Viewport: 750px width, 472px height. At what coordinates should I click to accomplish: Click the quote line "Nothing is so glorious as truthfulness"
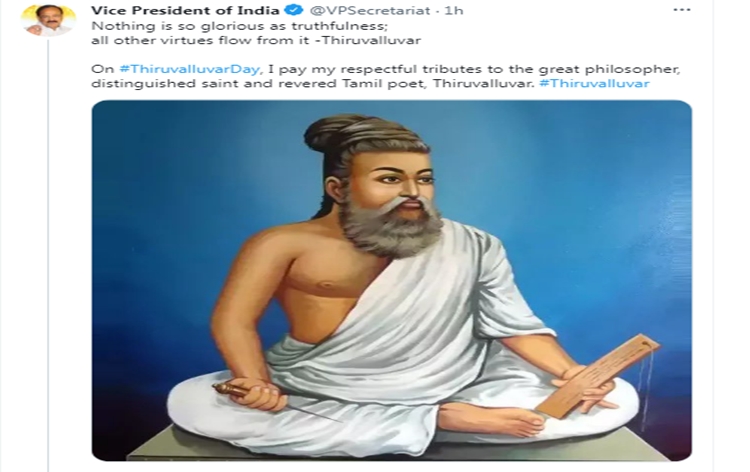pos(240,25)
